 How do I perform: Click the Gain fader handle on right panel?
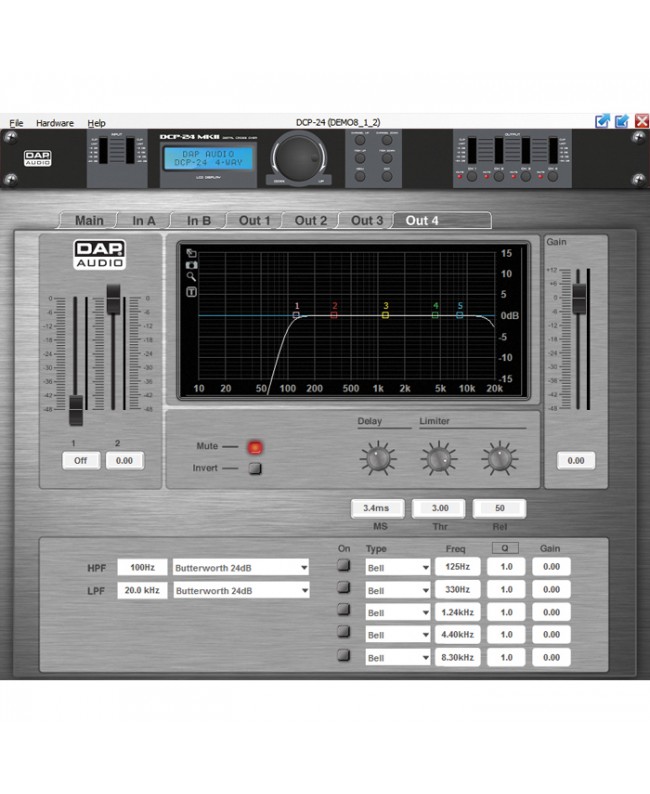click(x=579, y=299)
